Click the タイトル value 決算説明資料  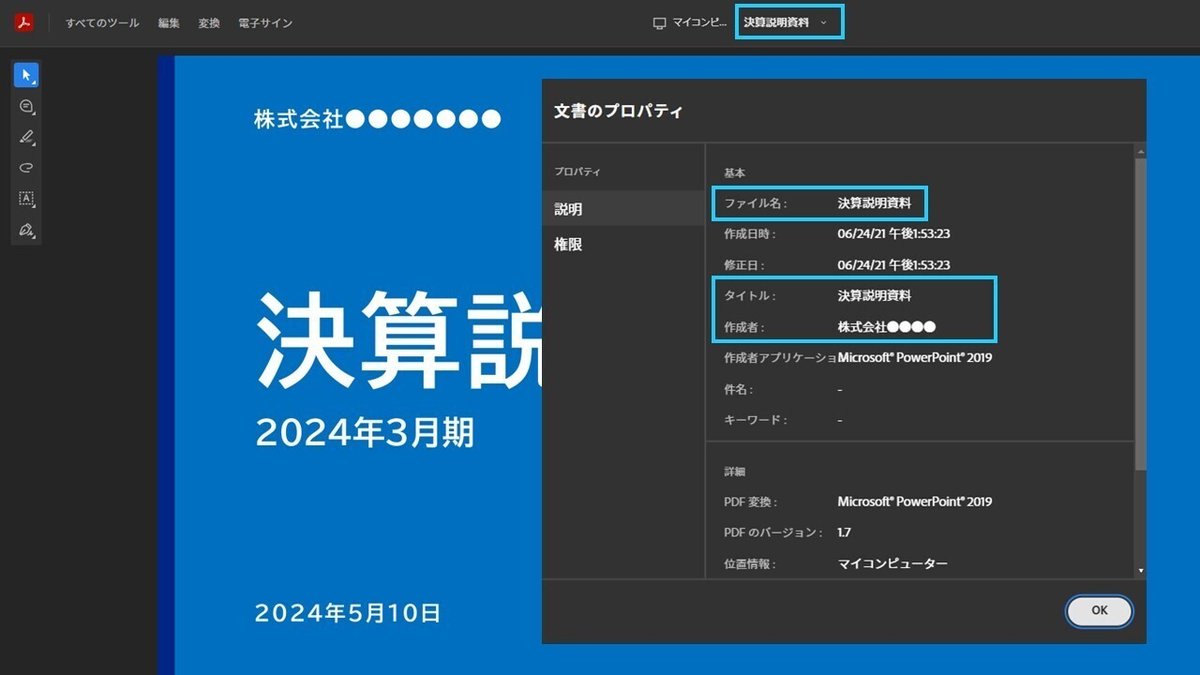[x=874, y=296]
